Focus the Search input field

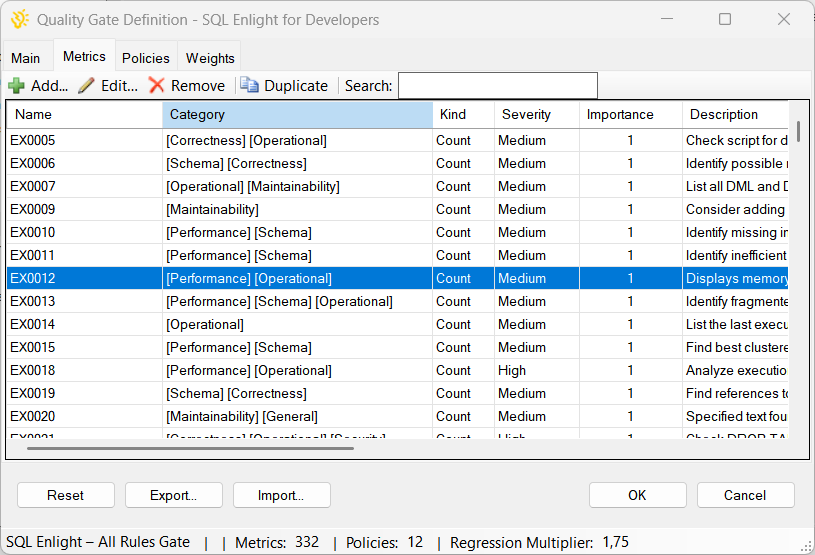(498, 86)
